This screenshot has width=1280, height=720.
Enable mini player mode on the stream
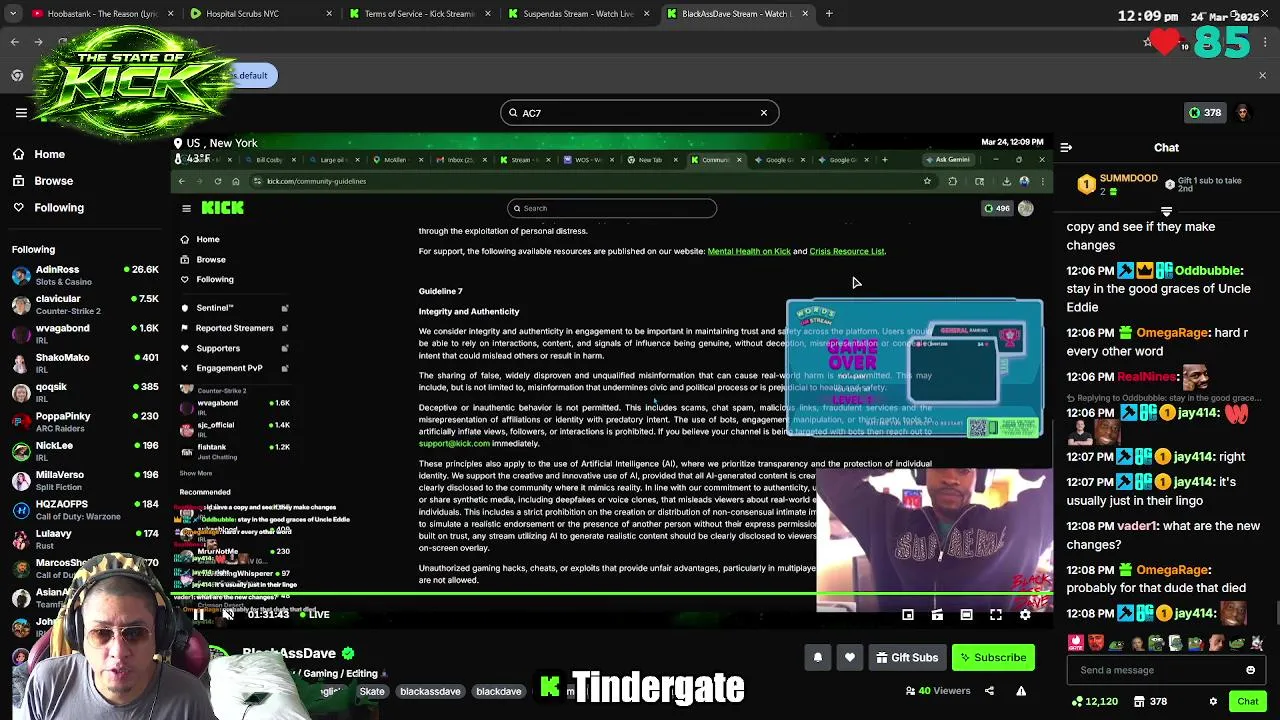(x=908, y=615)
